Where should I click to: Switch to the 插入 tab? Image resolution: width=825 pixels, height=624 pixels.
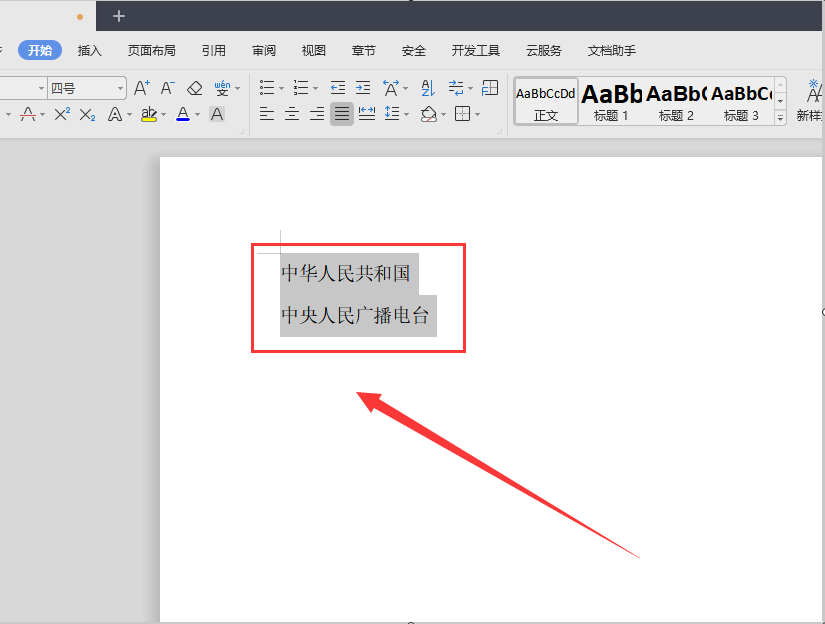click(x=89, y=51)
